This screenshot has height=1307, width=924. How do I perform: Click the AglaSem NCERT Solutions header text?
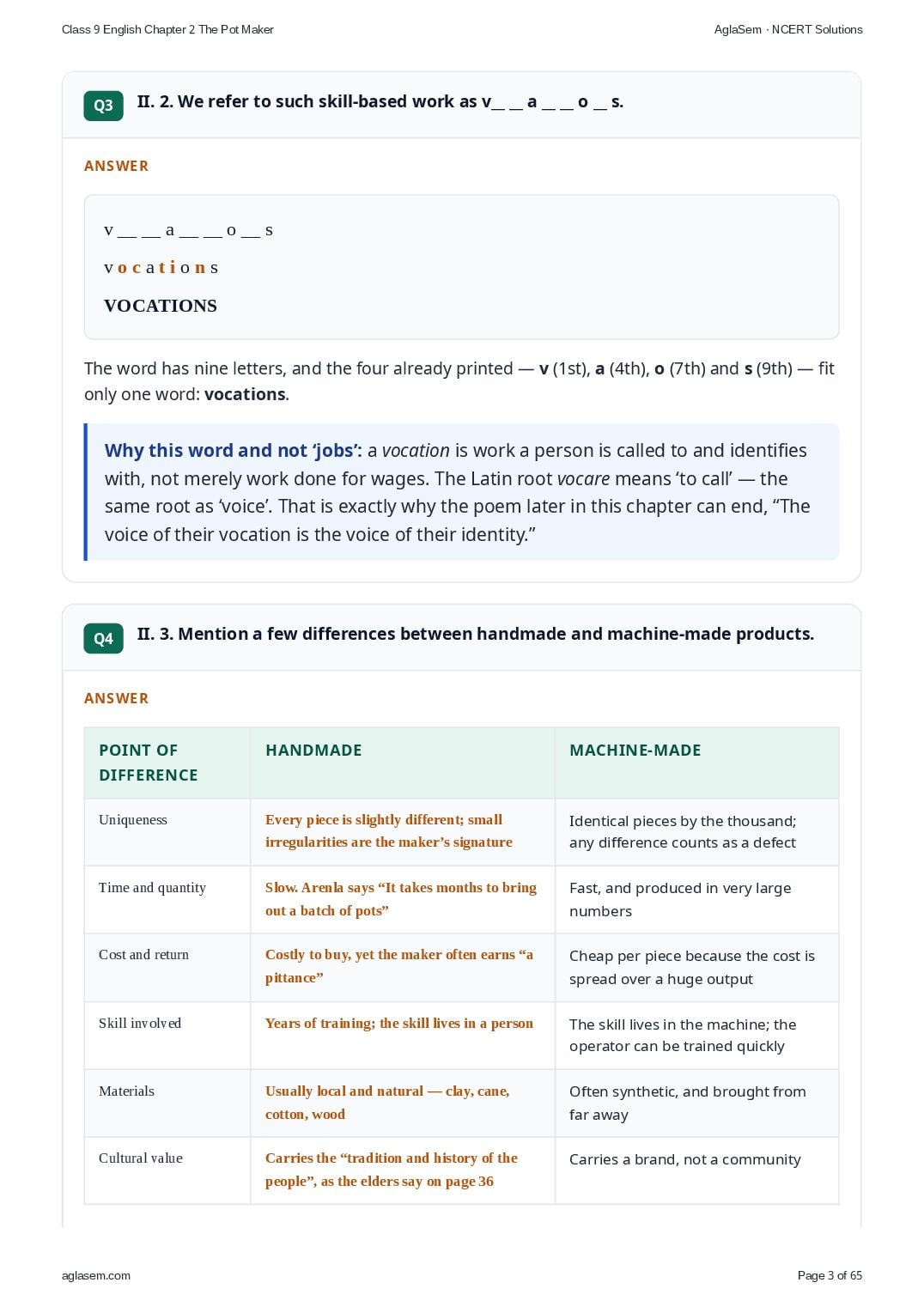[788, 29]
